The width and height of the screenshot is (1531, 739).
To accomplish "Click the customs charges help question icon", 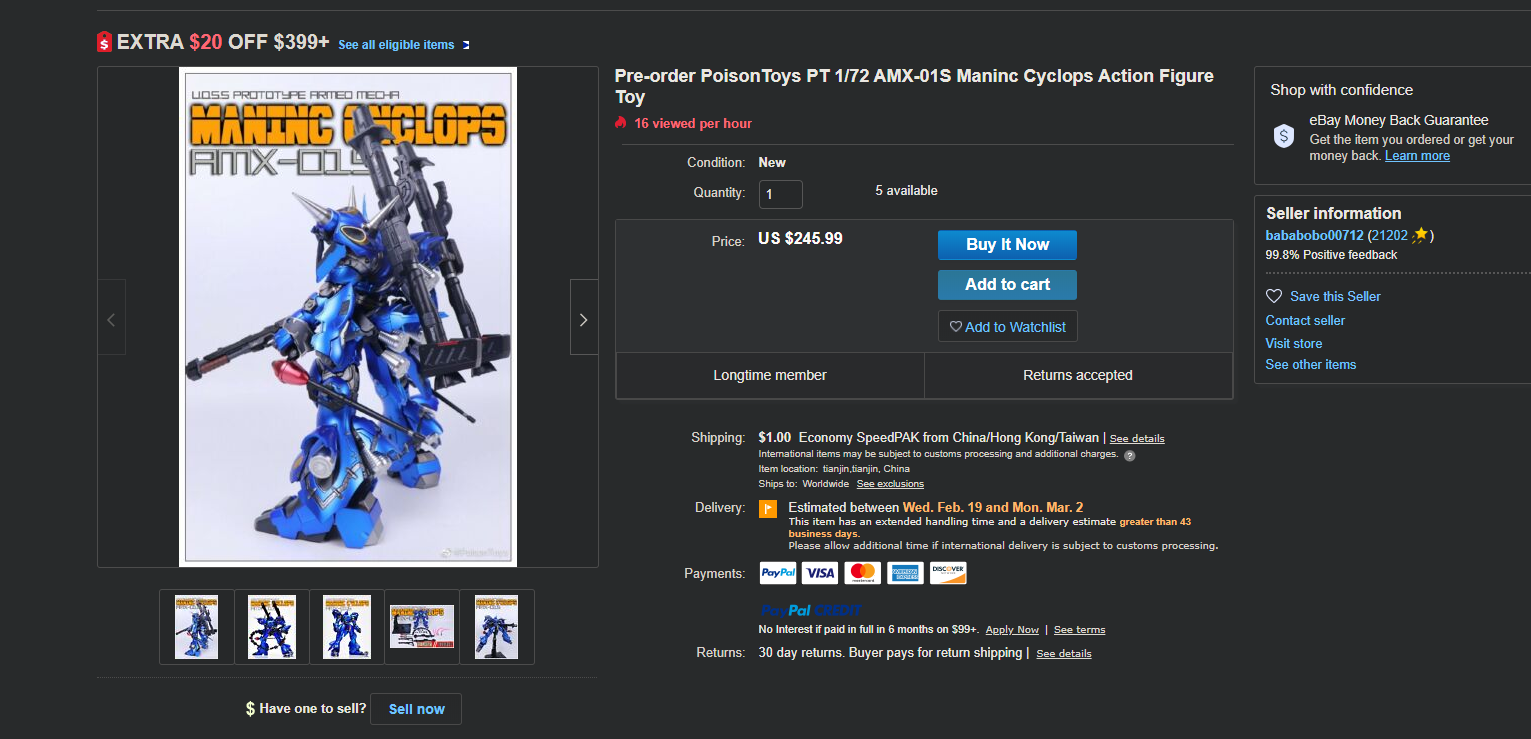I will 1129,455.
